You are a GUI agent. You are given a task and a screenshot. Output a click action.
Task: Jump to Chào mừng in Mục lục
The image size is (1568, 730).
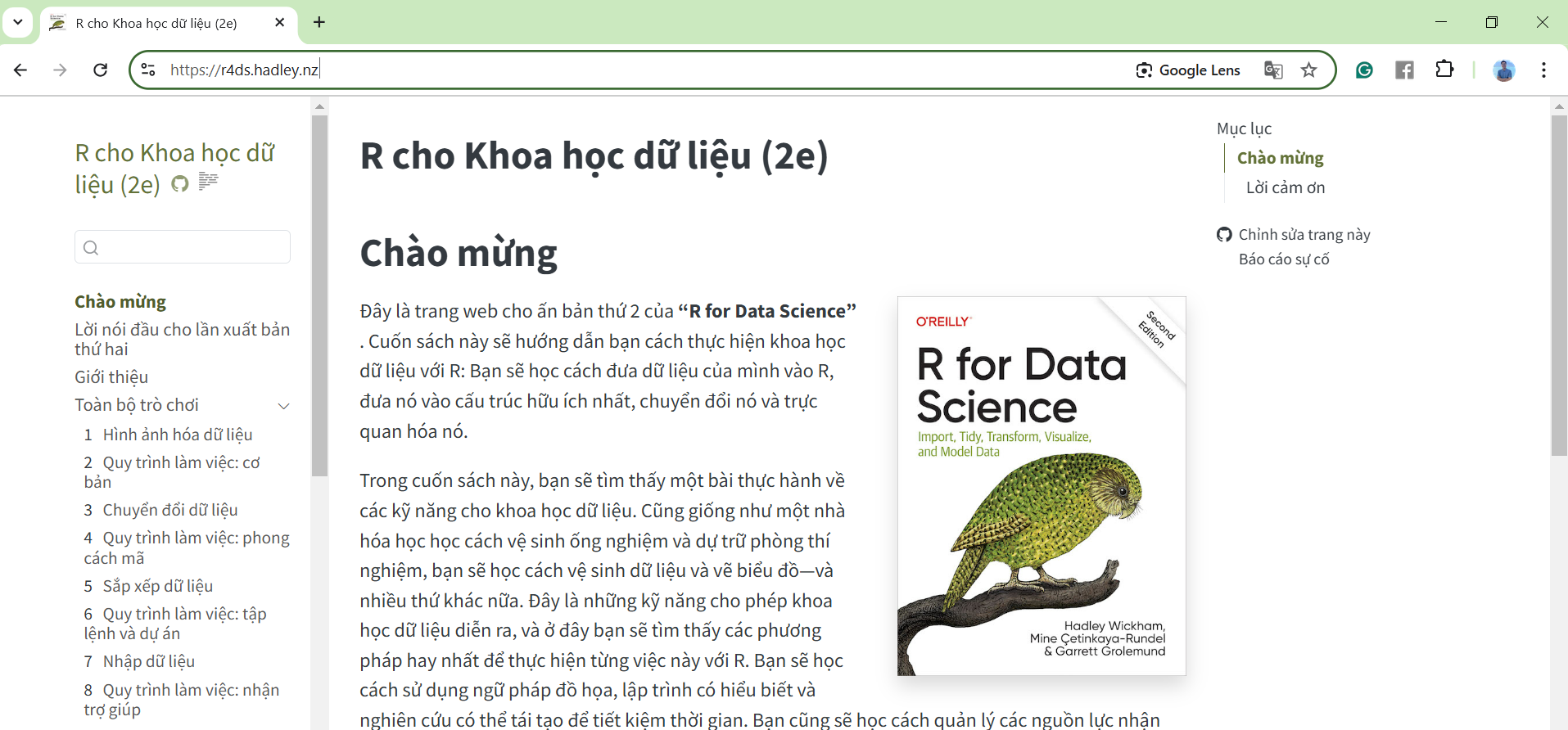click(1280, 158)
